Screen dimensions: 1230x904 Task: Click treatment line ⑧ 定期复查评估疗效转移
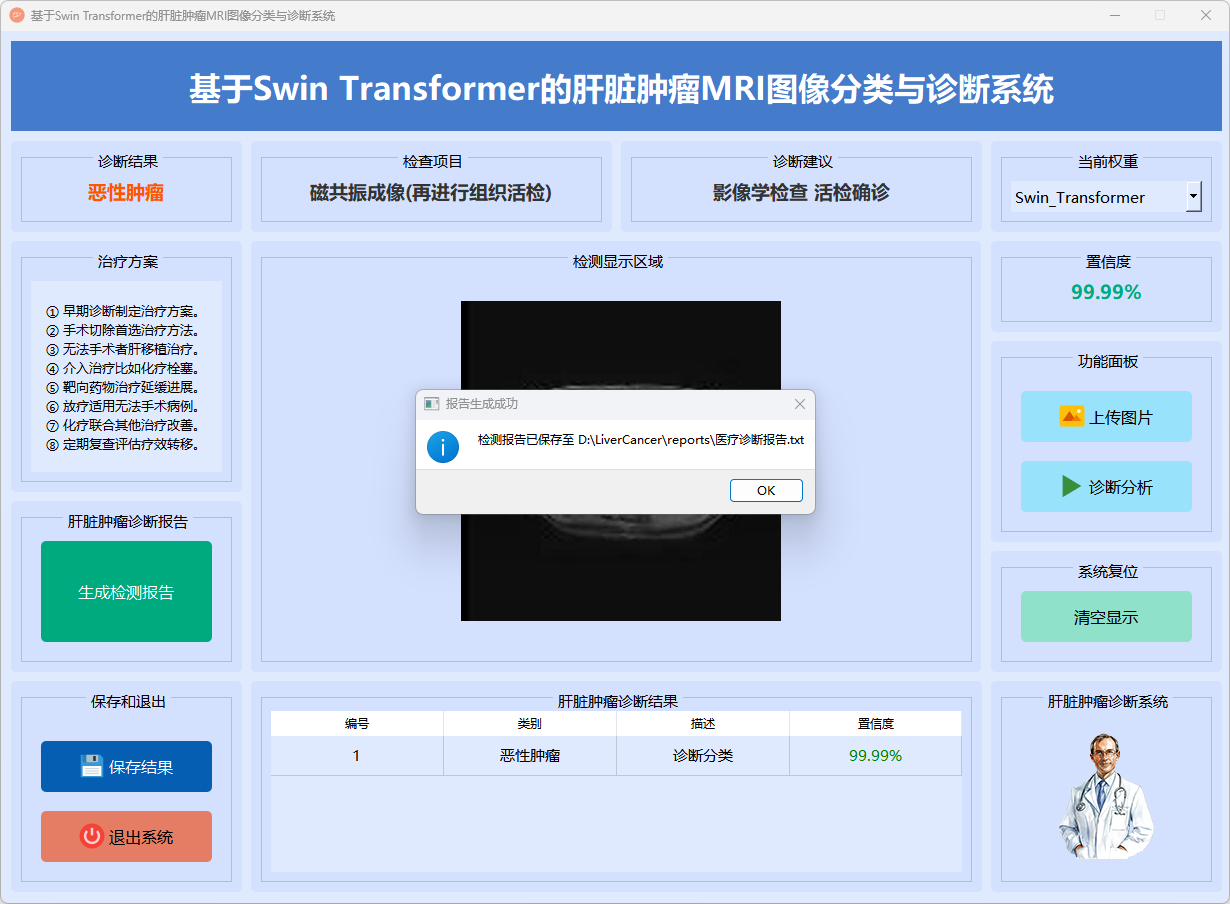click(123, 444)
